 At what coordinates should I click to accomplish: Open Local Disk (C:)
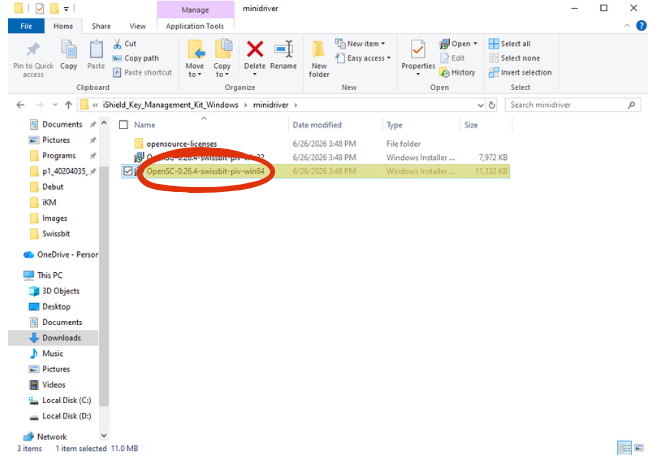pyautogui.click(x=66, y=400)
